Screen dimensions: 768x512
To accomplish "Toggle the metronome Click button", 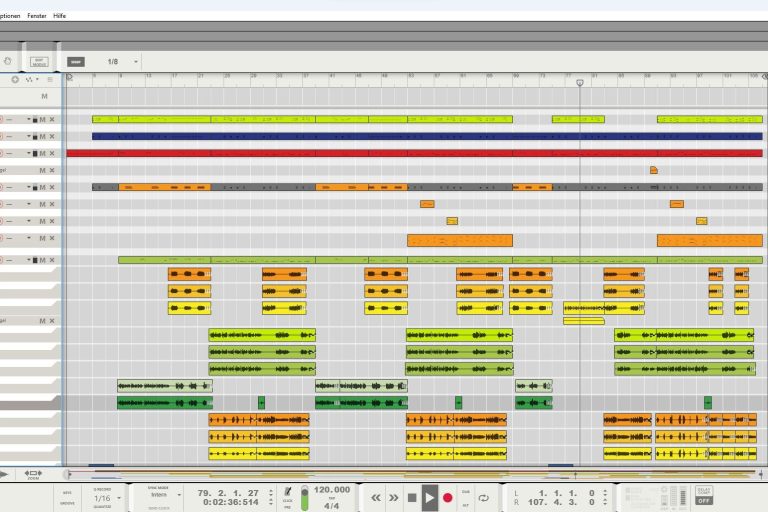I will point(288,492).
